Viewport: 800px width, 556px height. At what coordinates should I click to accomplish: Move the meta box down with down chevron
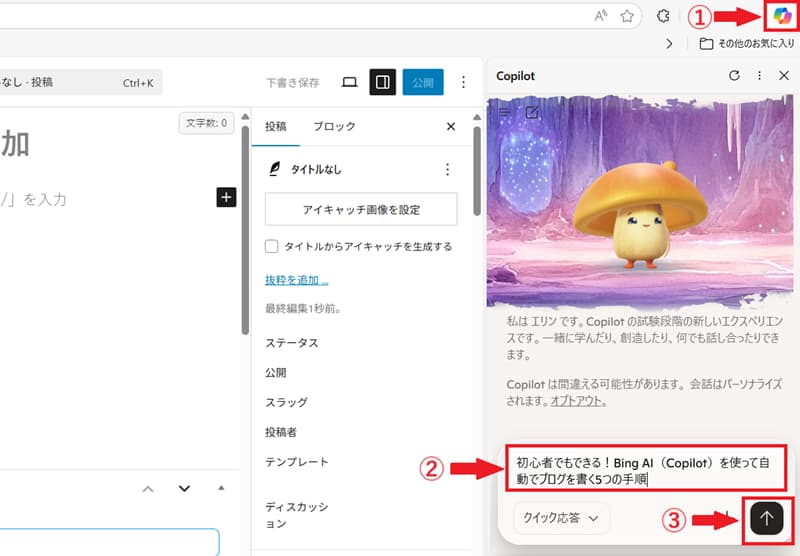[x=184, y=489]
